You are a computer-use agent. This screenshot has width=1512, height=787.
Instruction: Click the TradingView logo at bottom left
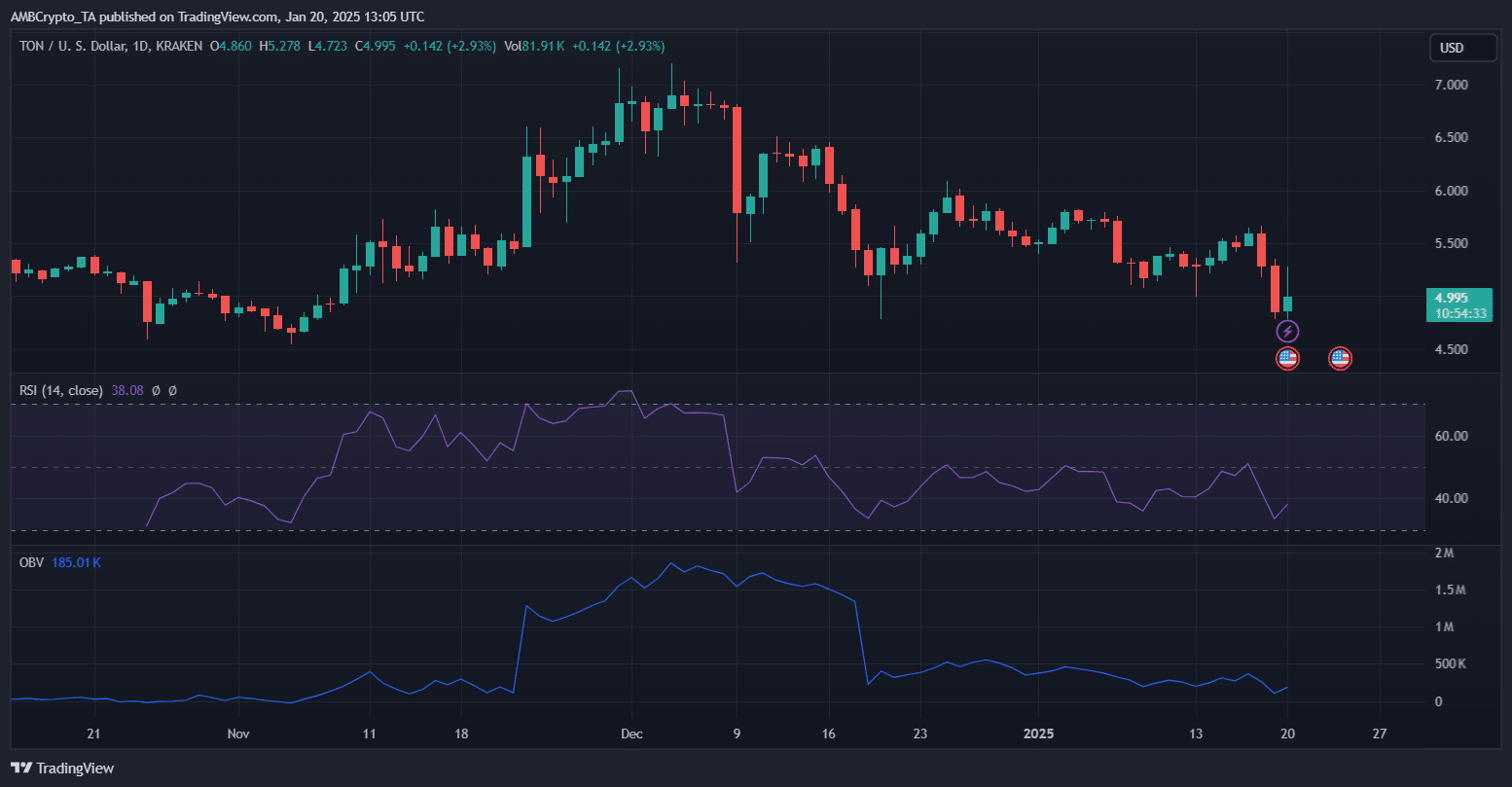[x=62, y=769]
